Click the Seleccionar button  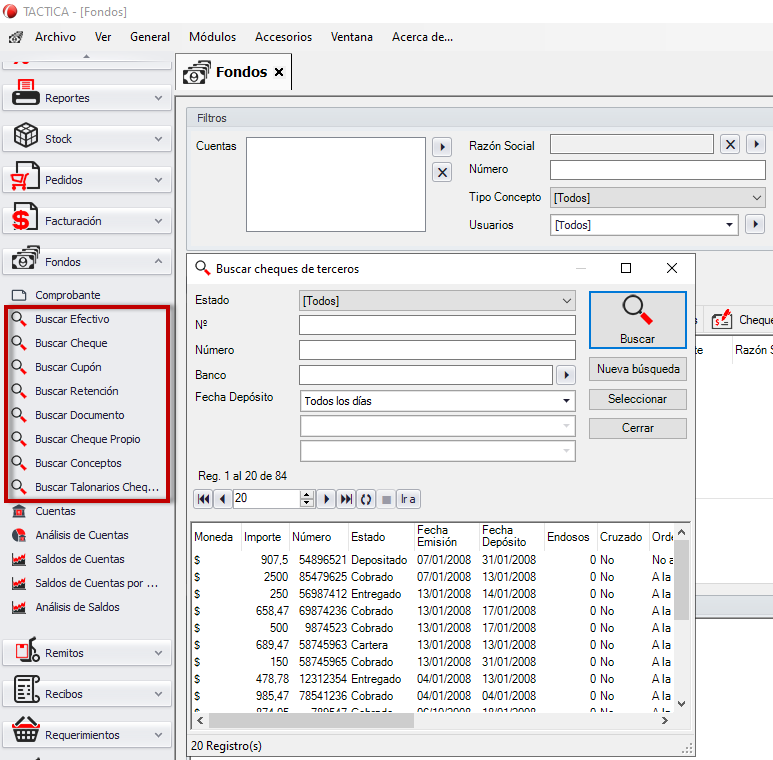637,399
